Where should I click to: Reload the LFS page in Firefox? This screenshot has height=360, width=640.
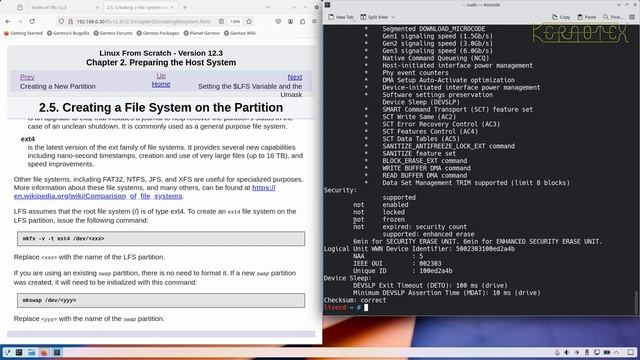coord(32,21)
